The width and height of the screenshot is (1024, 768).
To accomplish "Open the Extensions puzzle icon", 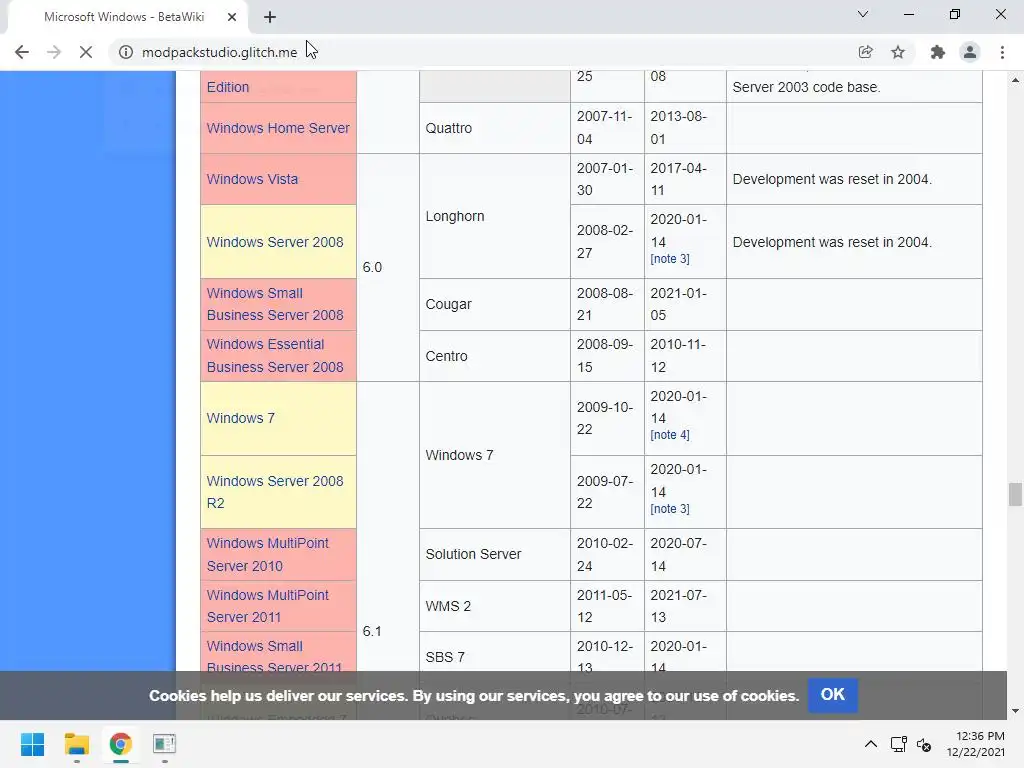I will (x=938, y=52).
